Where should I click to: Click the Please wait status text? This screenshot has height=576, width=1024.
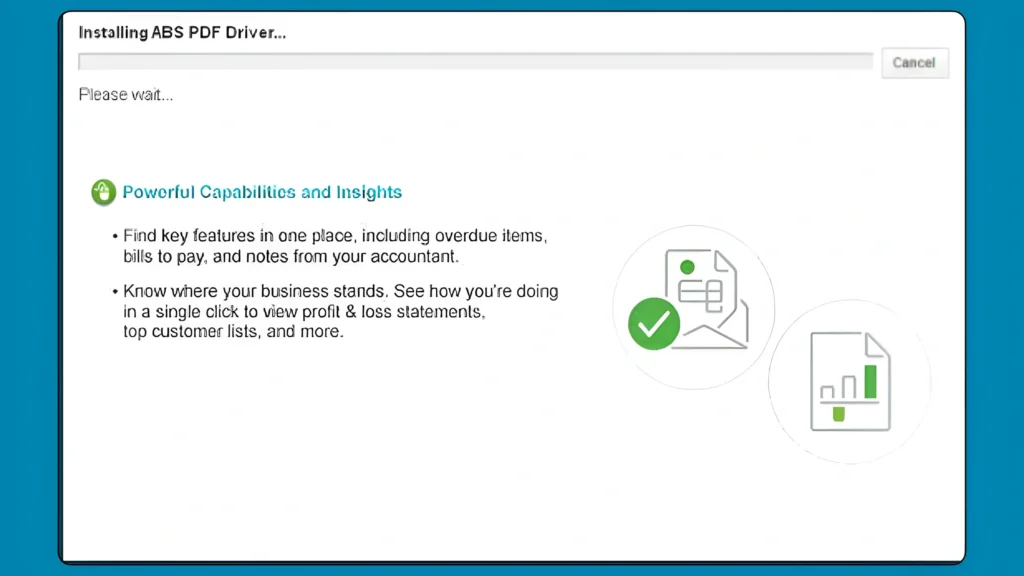click(x=126, y=94)
